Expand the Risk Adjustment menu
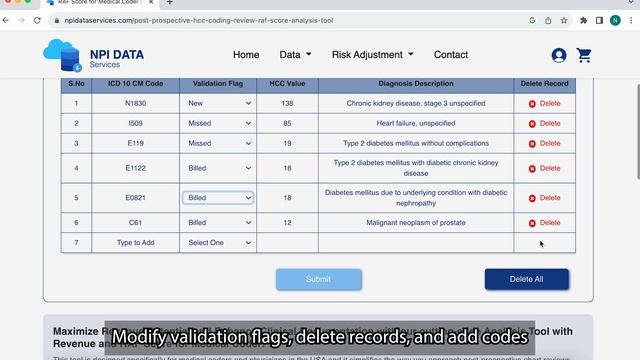The image size is (640, 360). [373, 55]
